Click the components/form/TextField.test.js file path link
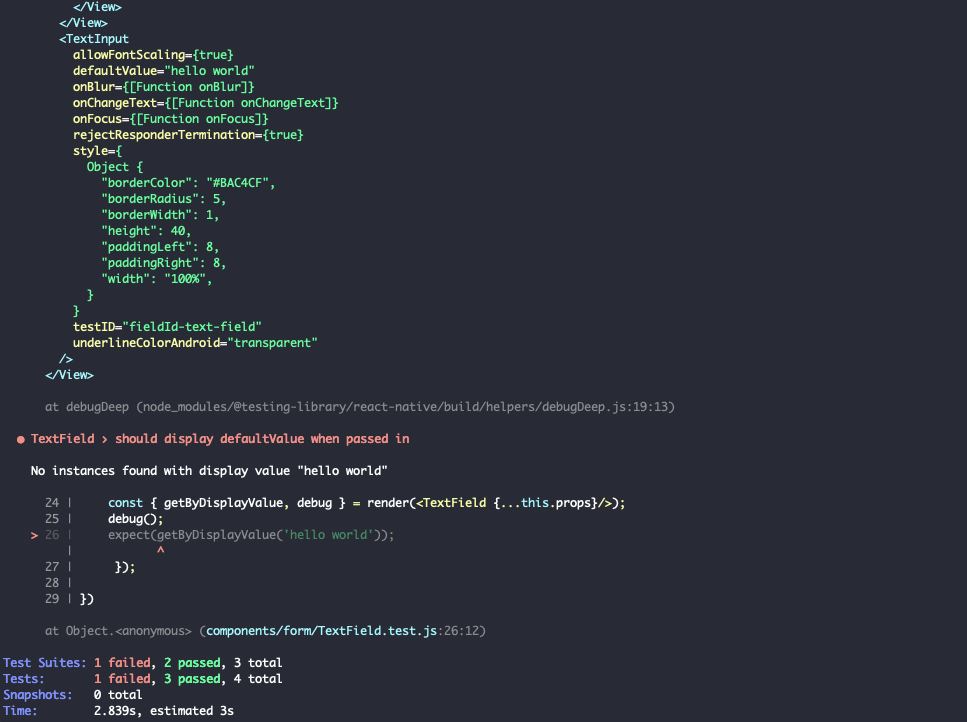Image resolution: width=967 pixels, height=722 pixels. (321, 631)
